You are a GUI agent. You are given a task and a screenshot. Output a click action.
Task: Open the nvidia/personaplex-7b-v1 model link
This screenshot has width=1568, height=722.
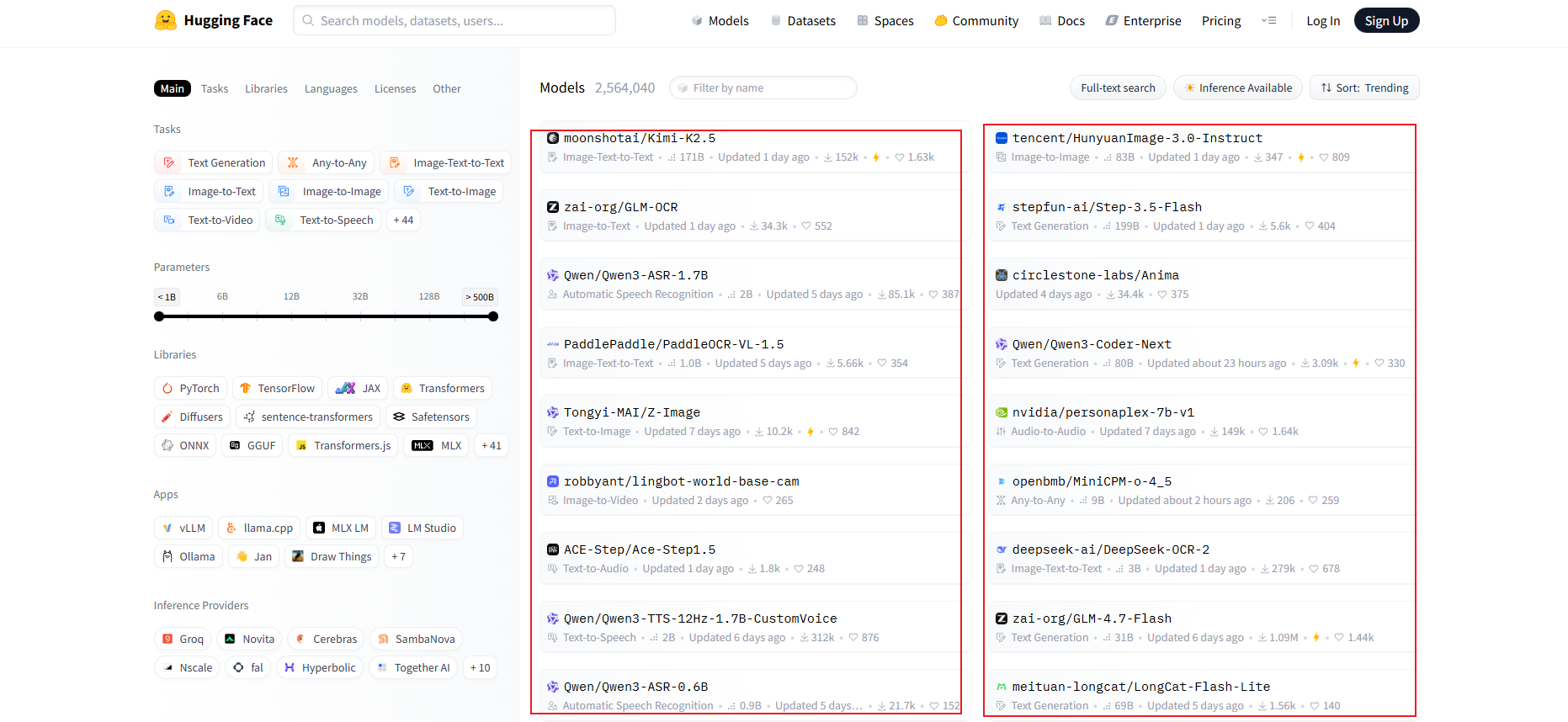[x=1103, y=412]
